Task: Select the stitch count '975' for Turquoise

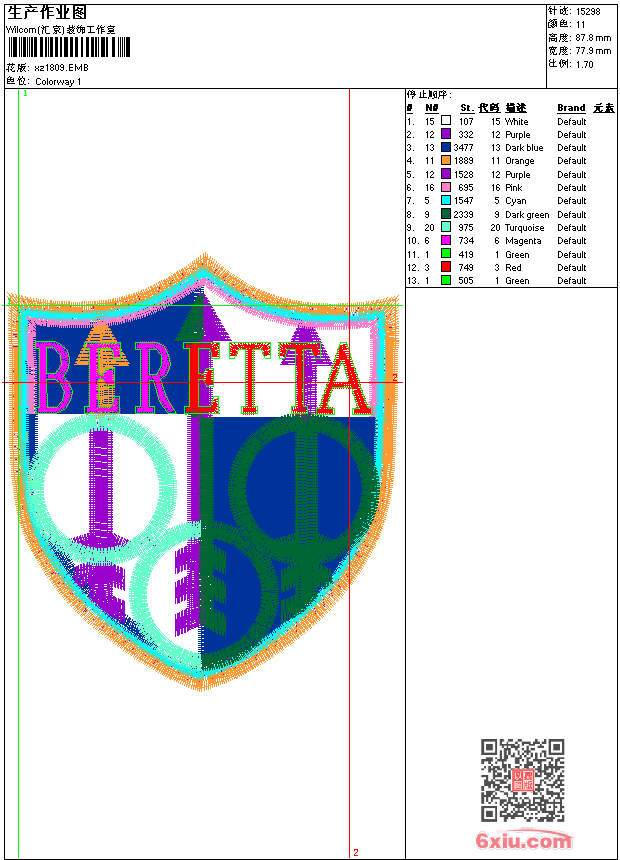Action: (466, 228)
